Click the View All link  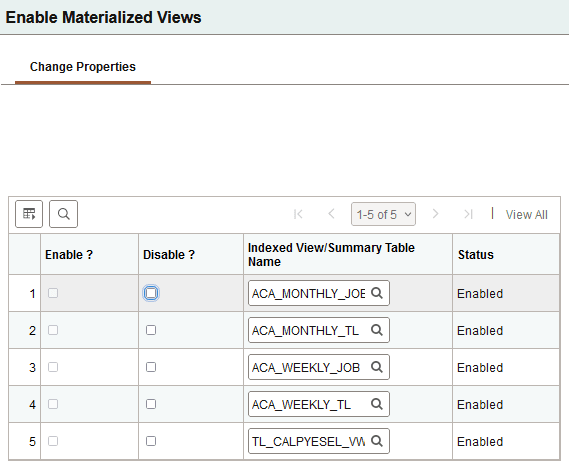527,214
